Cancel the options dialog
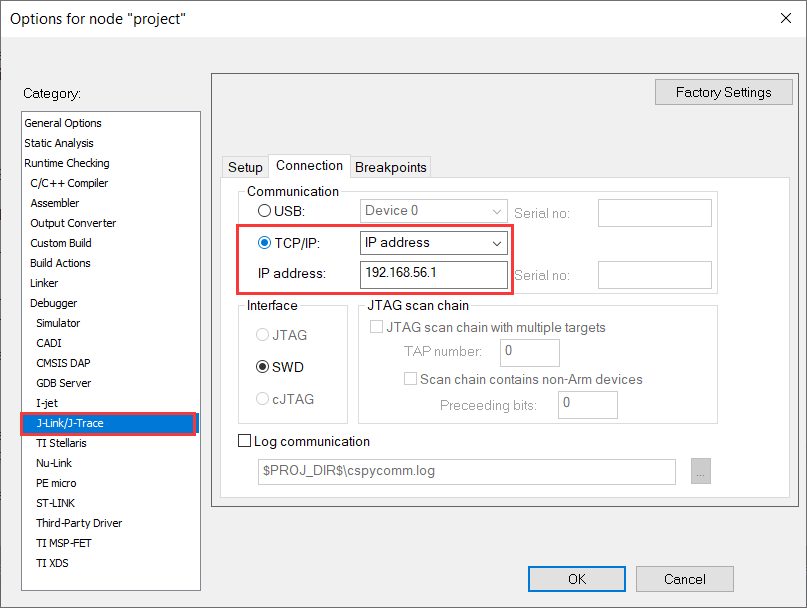The height and width of the screenshot is (608, 807). click(685, 579)
